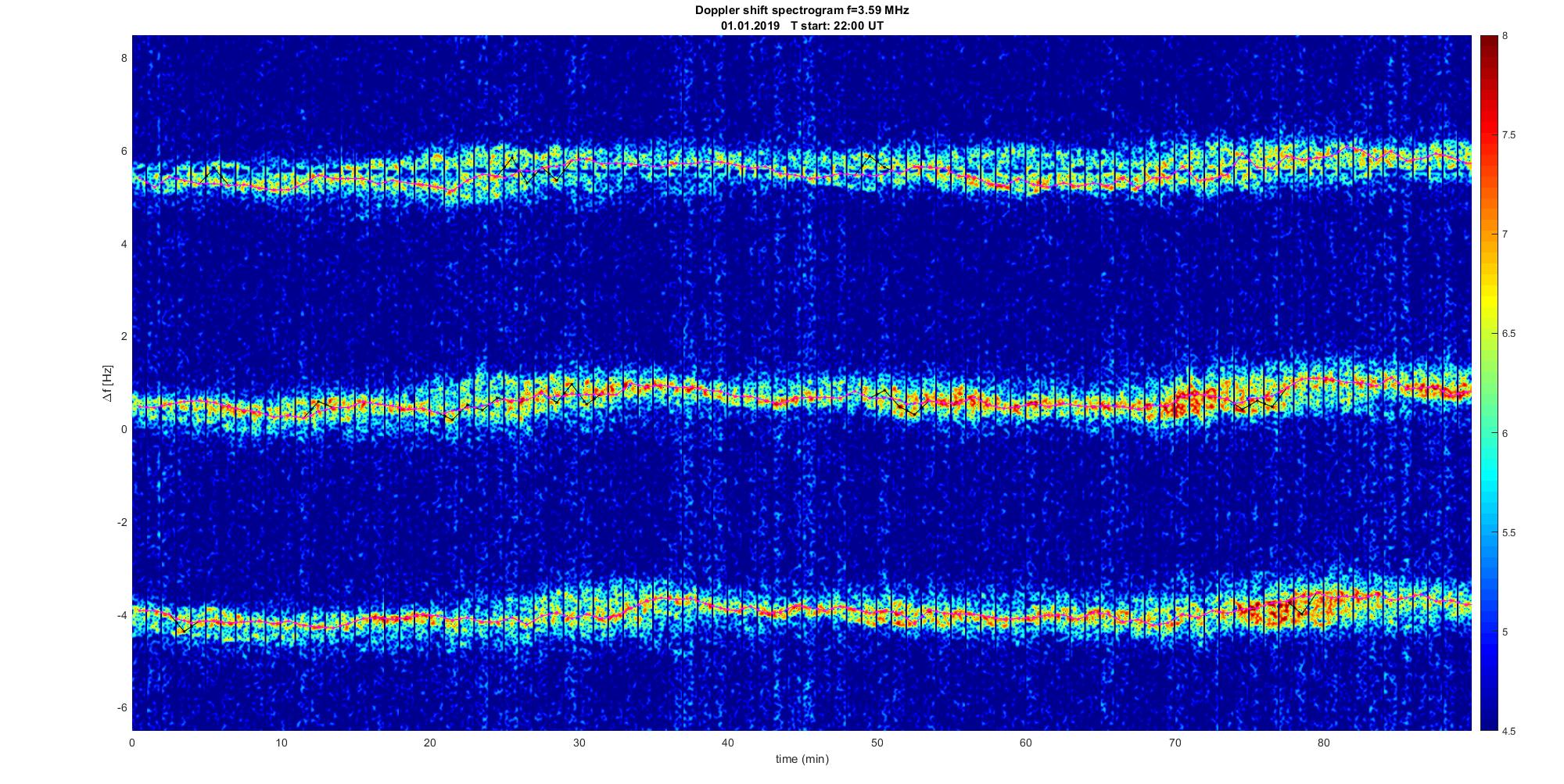
Task: Click colorbar tick label "7.5"
Action: coord(1509,135)
